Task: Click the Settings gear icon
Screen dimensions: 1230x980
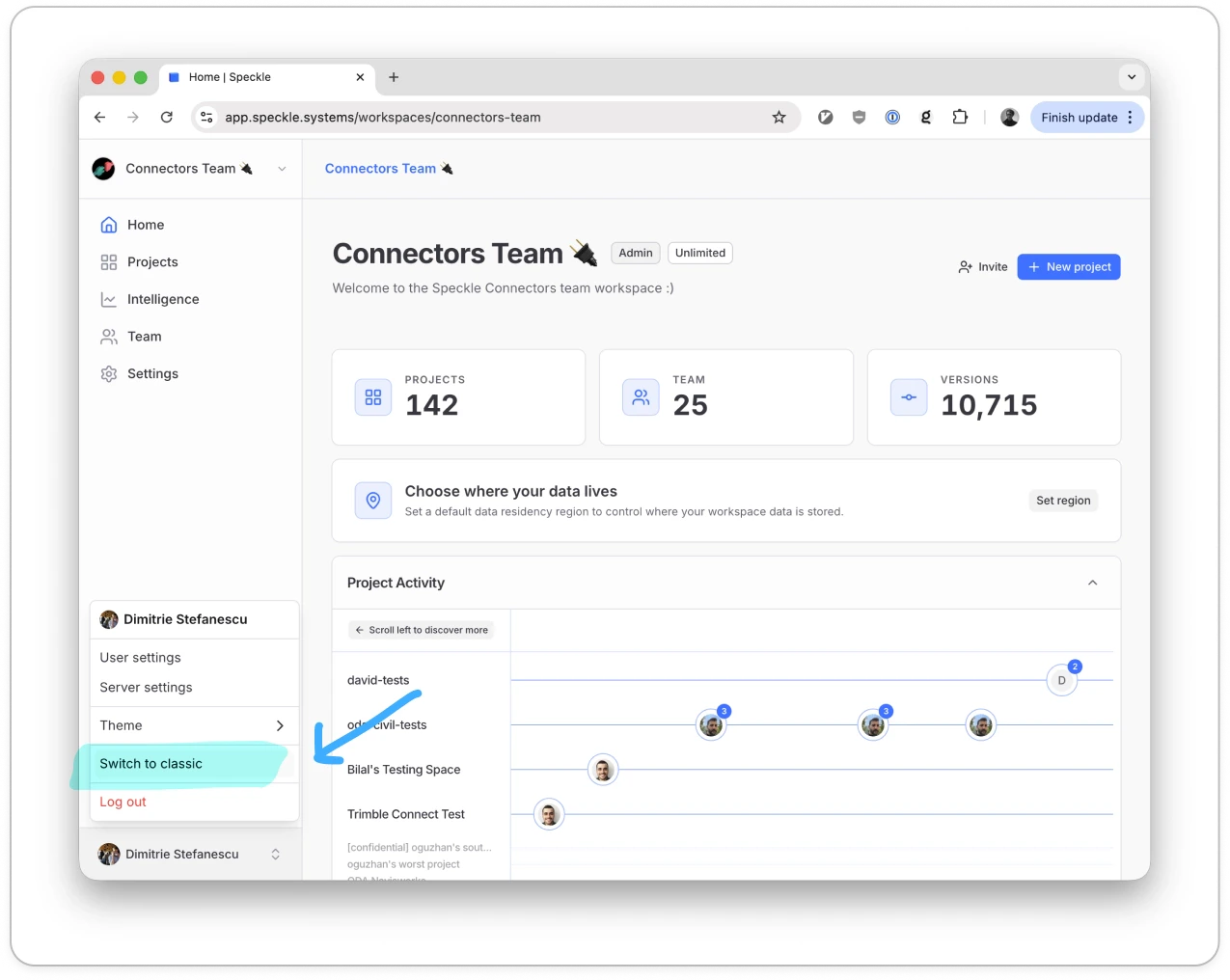Action: pyautogui.click(x=109, y=374)
